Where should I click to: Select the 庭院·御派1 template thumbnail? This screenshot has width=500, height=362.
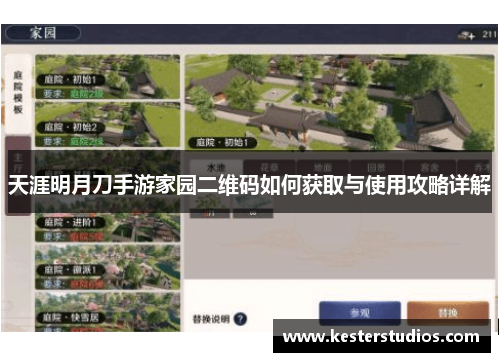[108, 267]
